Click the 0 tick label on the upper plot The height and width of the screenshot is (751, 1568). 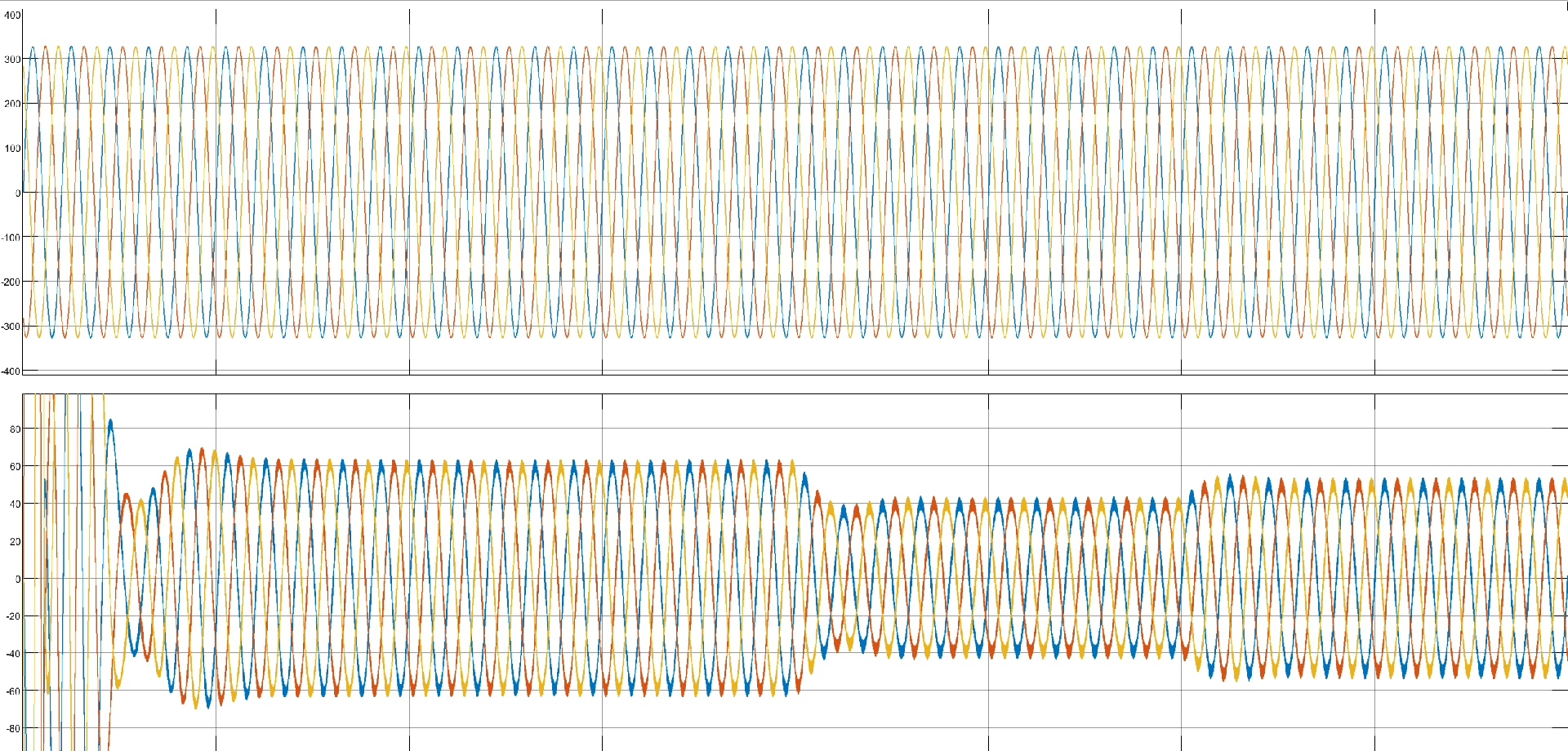(x=18, y=193)
